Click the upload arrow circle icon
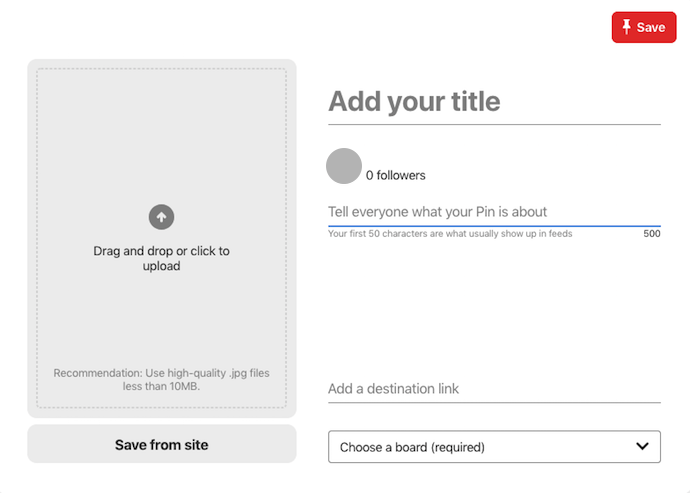 point(161,217)
